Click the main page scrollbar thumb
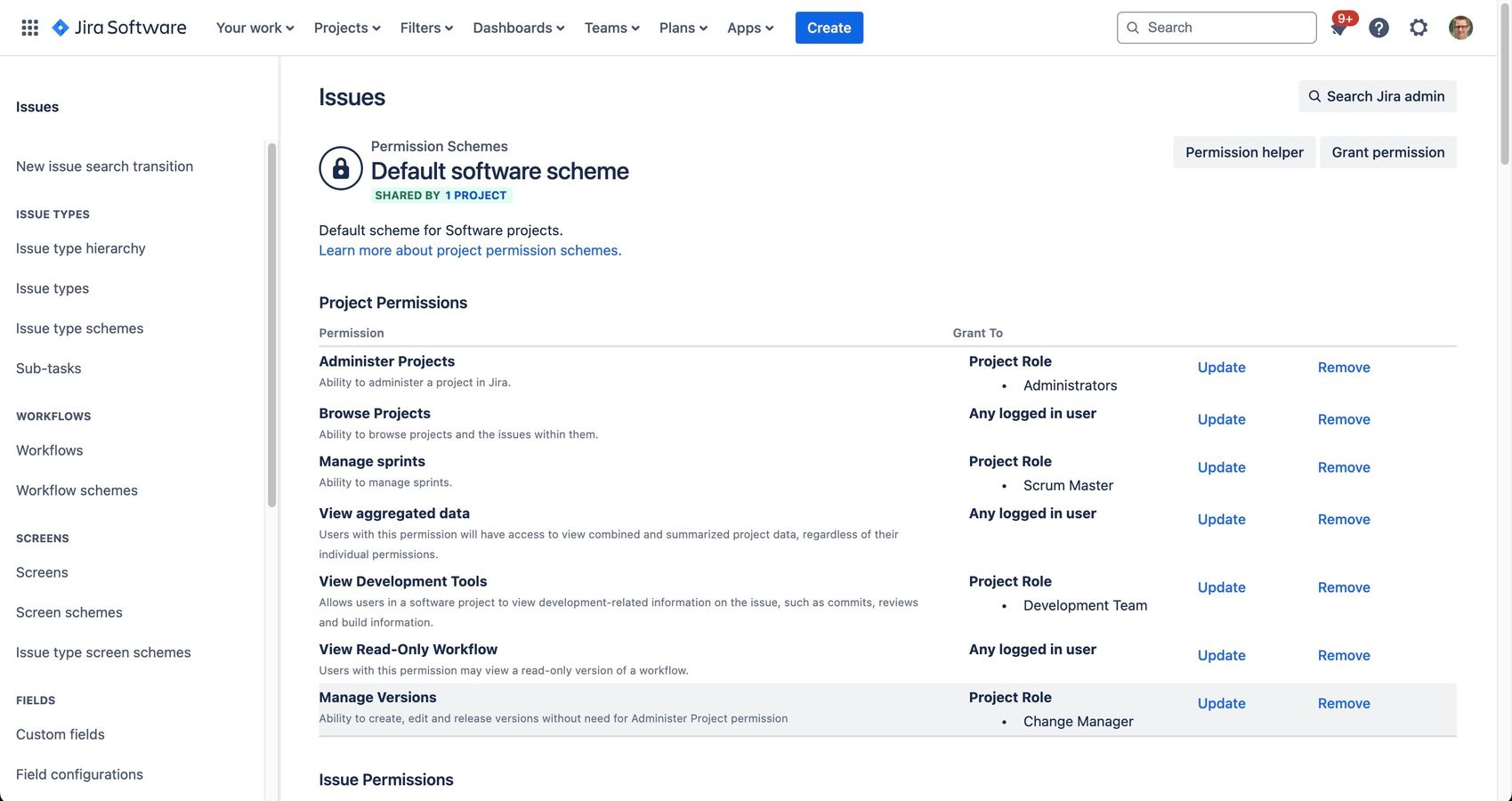The width and height of the screenshot is (1512, 801). tap(1505, 85)
